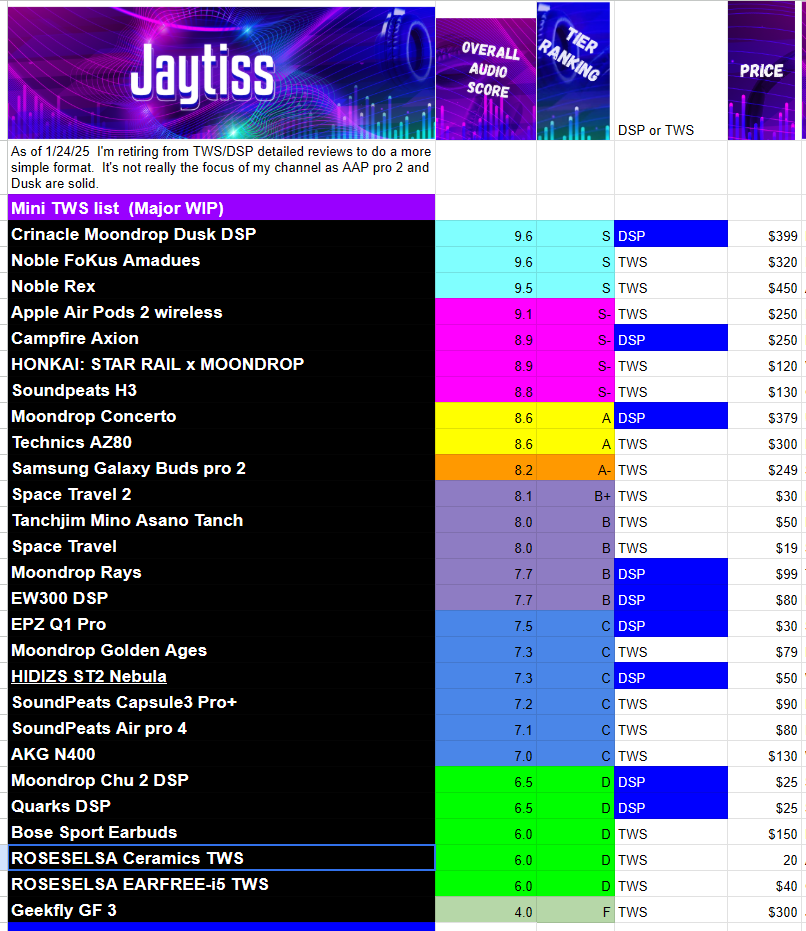Open the HIDIZS ST2 Nebula link

point(89,676)
